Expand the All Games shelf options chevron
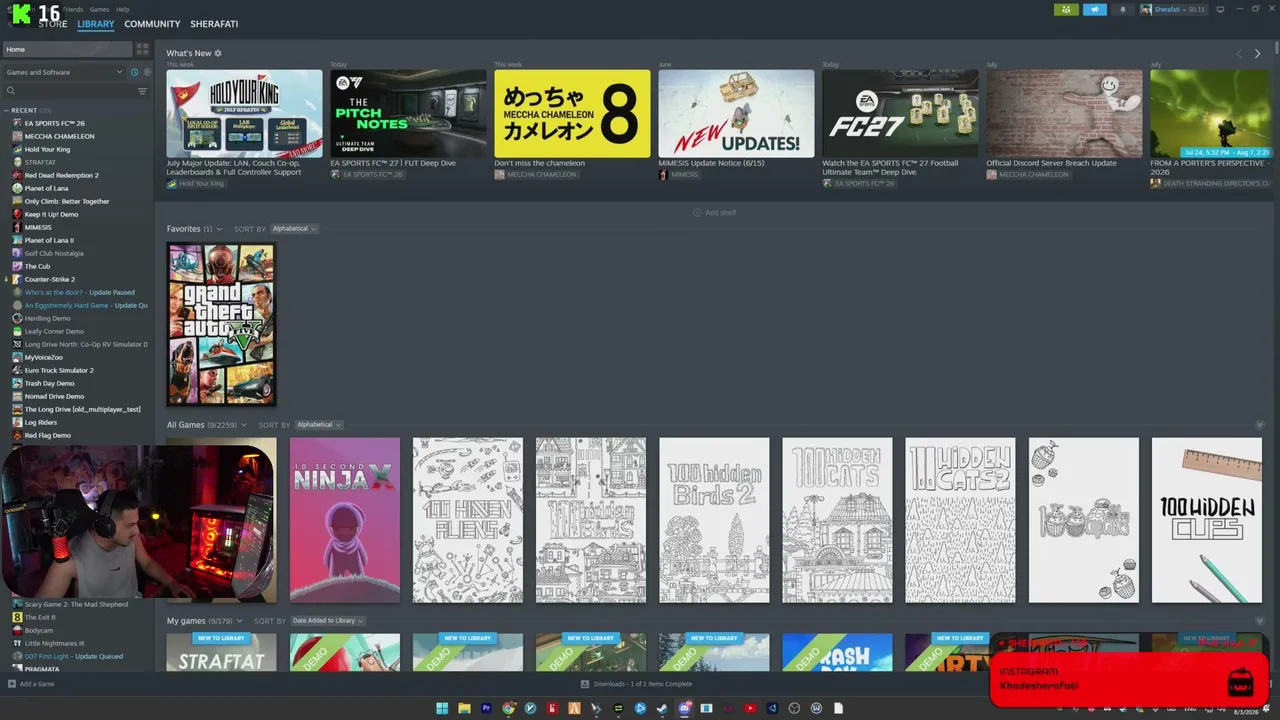The height and width of the screenshot is (720, 1280). tap(243, 425)
